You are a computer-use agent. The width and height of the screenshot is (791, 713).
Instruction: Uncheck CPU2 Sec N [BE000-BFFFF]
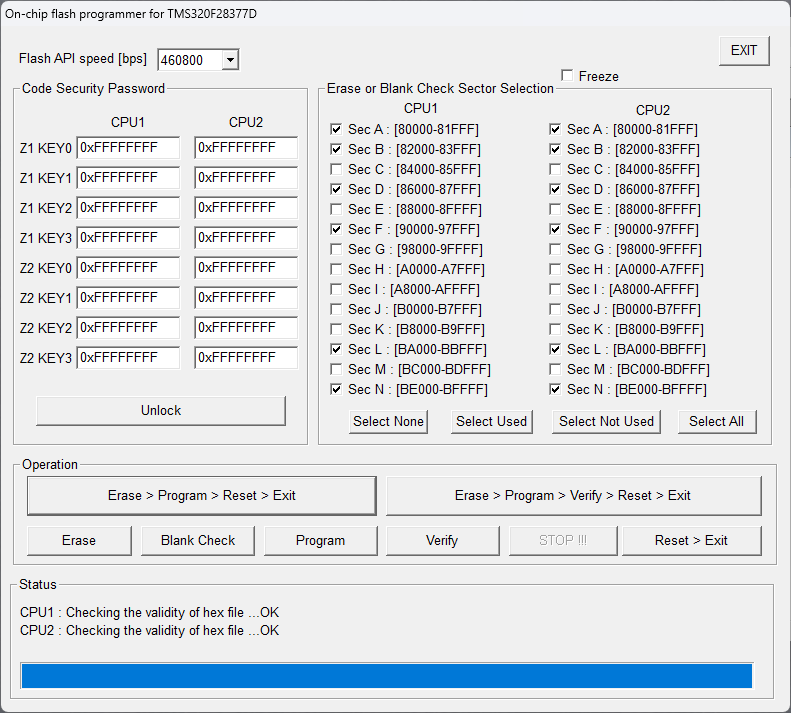555,390
